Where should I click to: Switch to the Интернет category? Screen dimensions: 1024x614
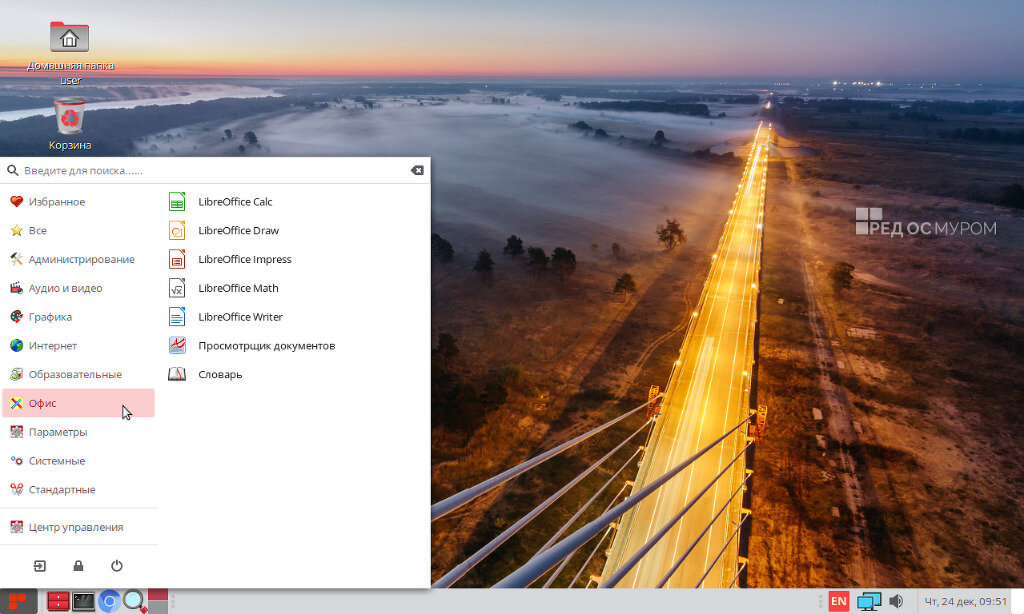click(78, 346)
